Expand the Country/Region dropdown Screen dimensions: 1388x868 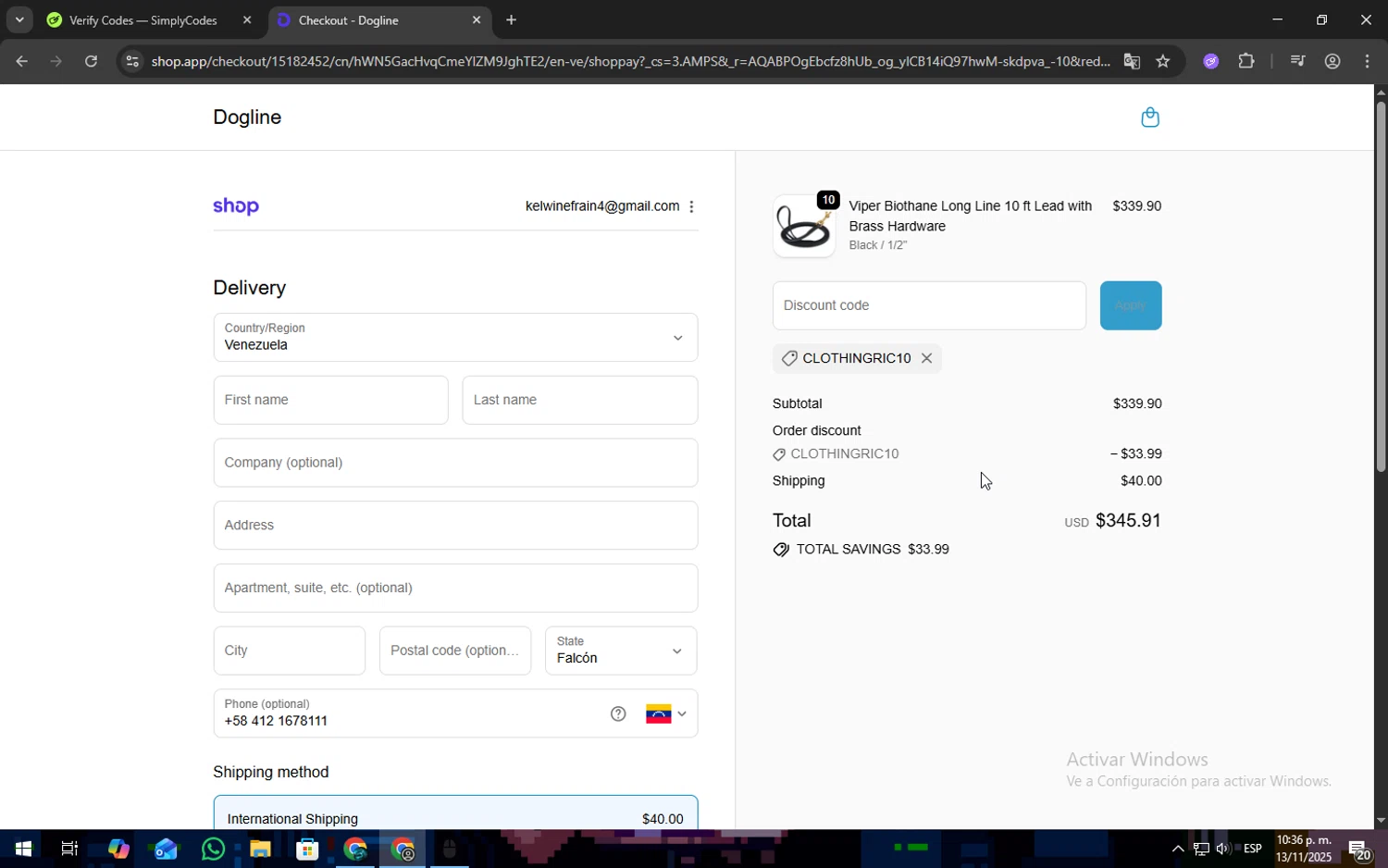point(455,338)
